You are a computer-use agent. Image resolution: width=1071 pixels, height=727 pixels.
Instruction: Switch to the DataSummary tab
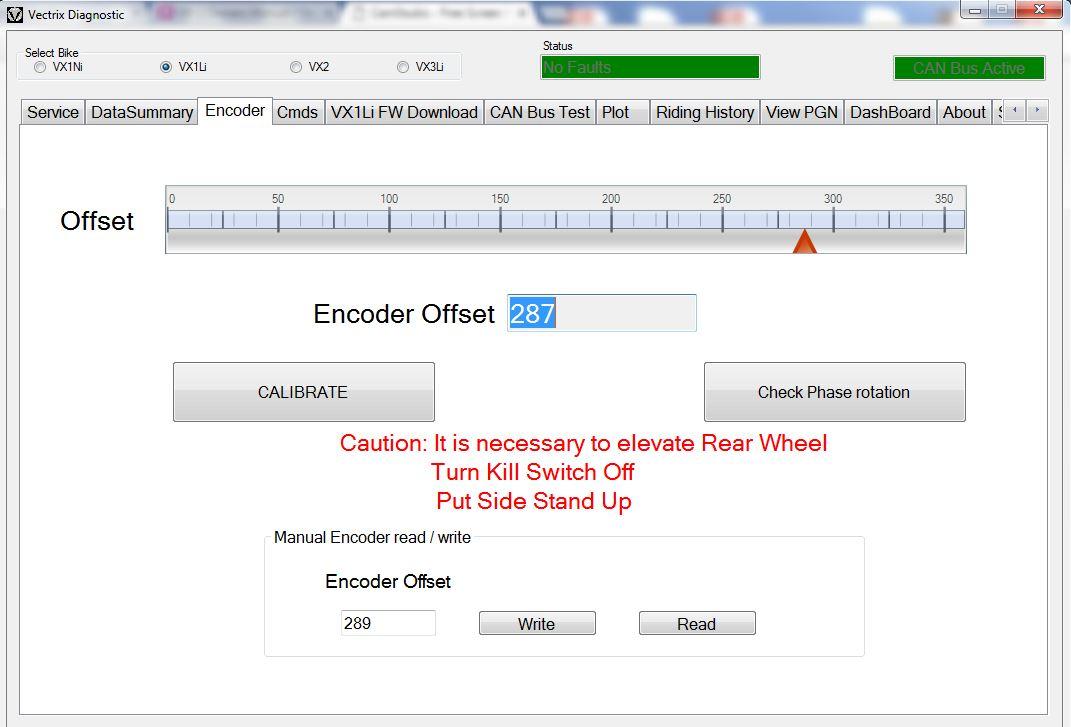point(141,112)
